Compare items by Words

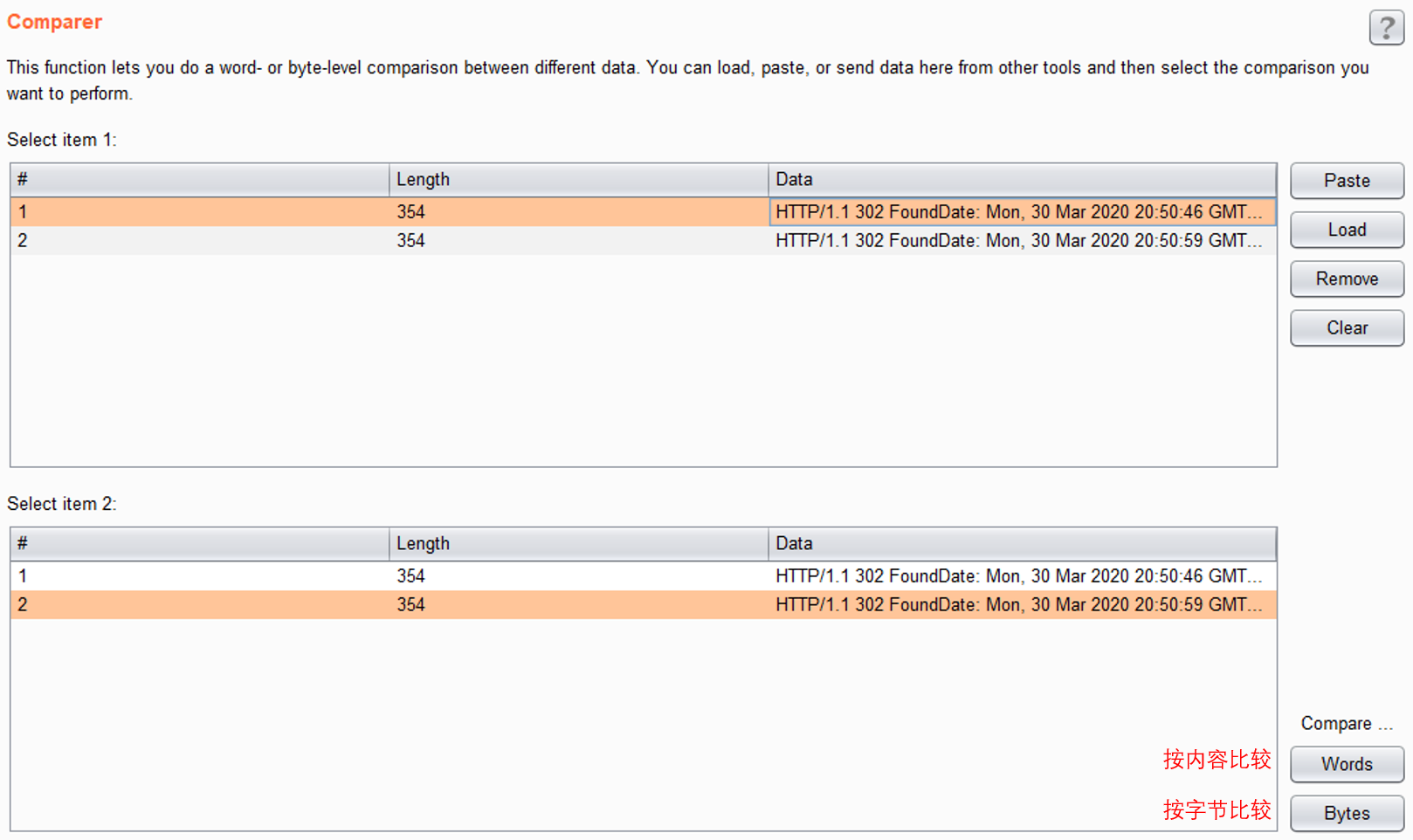(1346, 764)
